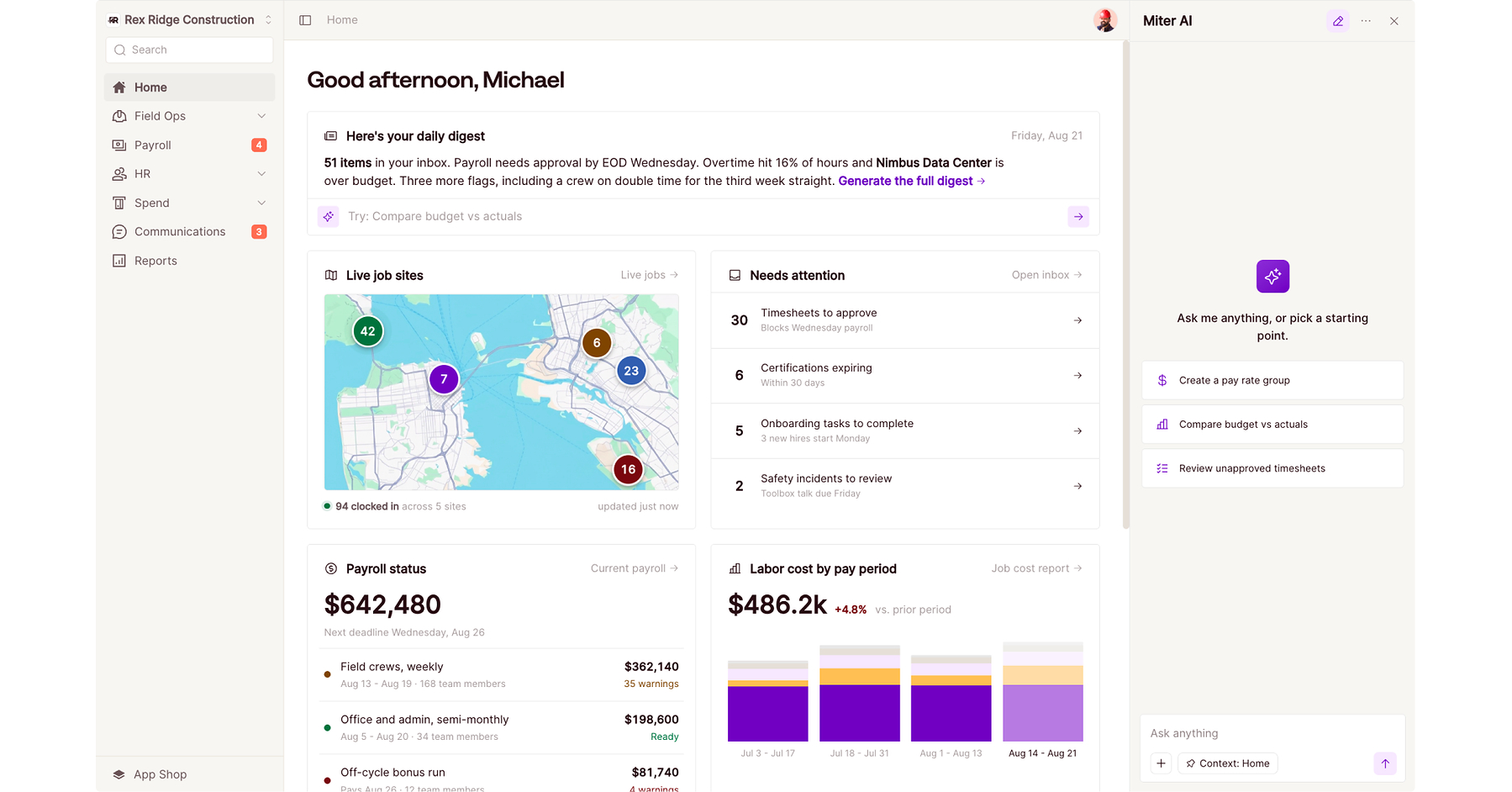Open Onboarding tasks row arrow
Image resolution: width=1512 pixels, height=792 pixels.
1077,431
